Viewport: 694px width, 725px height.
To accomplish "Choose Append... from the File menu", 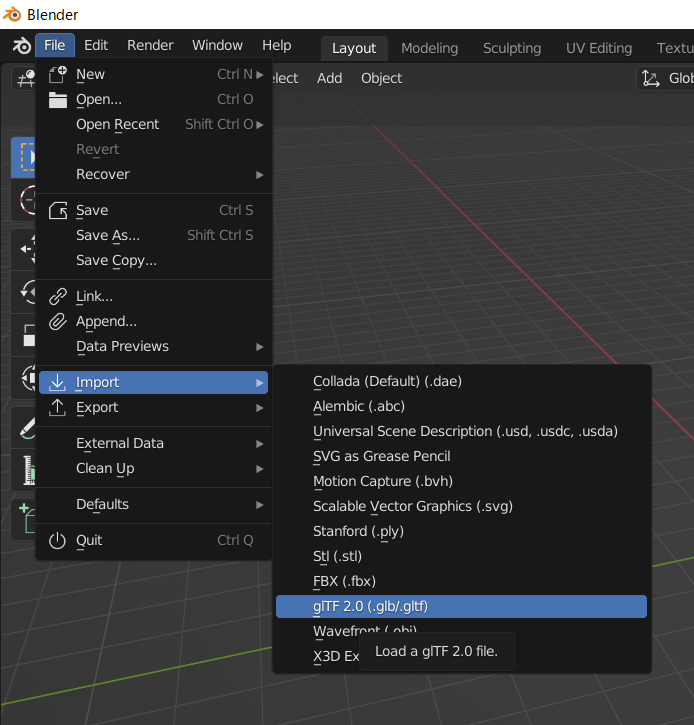I will (154, 321).
